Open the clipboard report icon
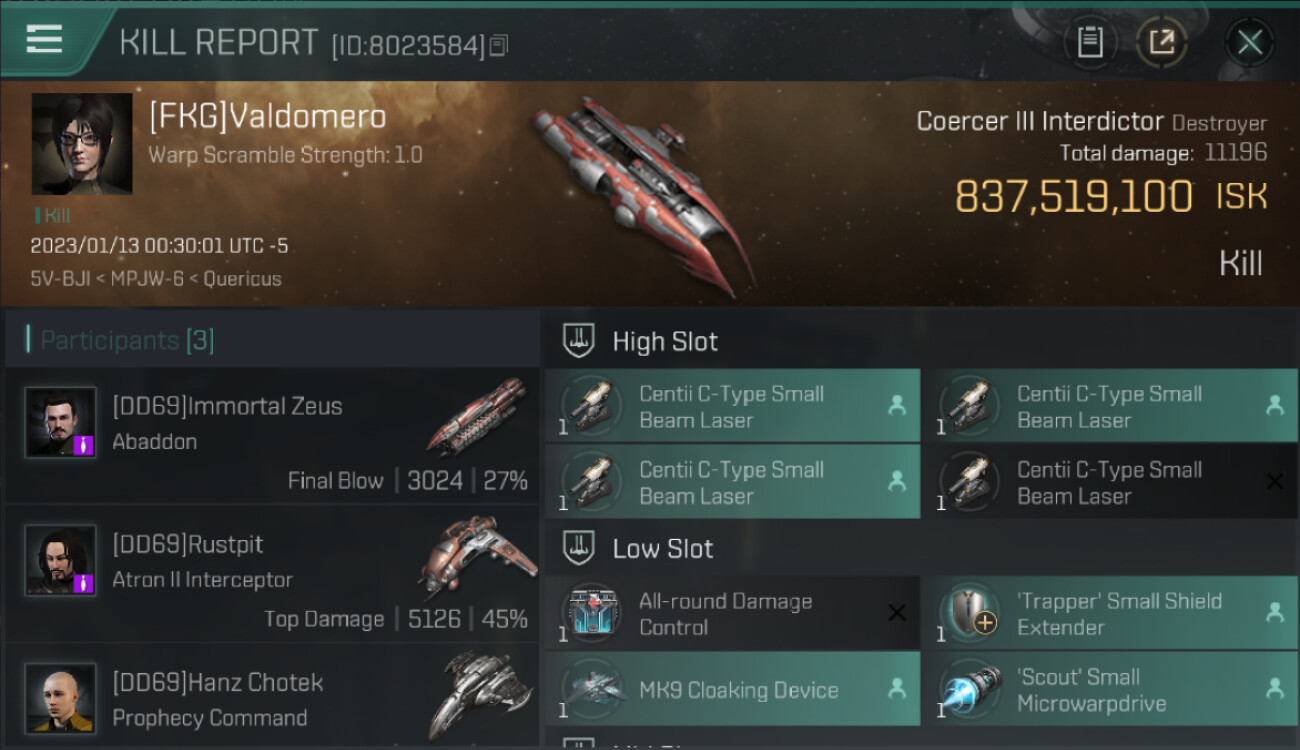Image resolution: width=1300 pixels, height=750 pixels. [x=1090, y=42]
